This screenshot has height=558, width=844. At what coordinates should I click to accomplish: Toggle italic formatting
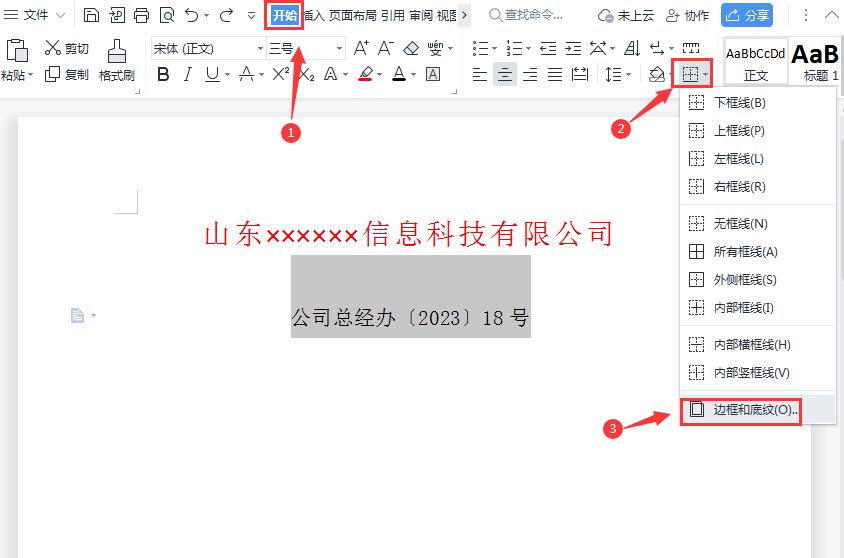[x=188, y=74]
